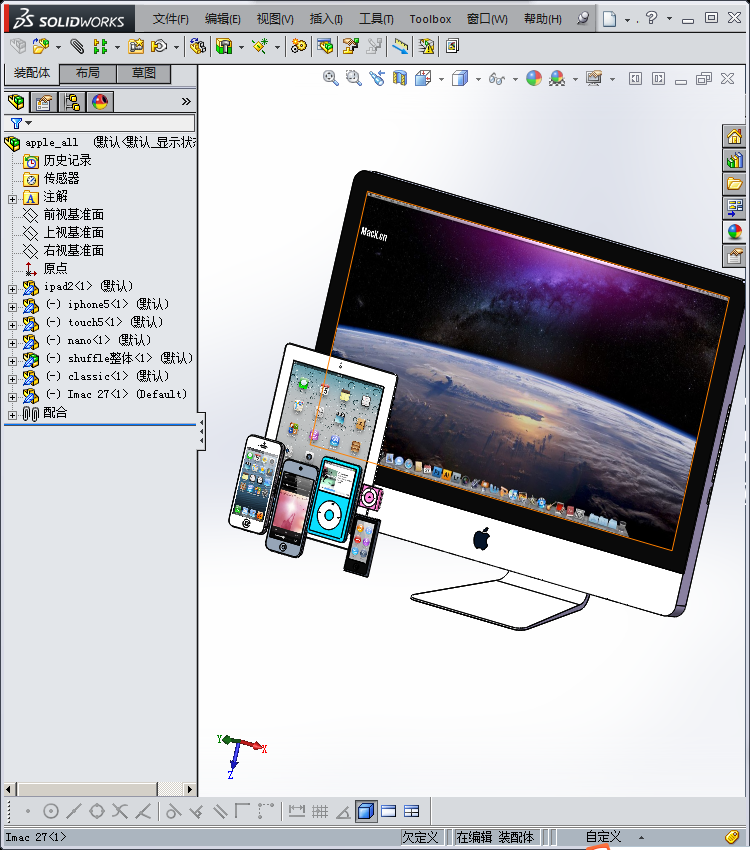This screenshot has width=750, height=850.
Task: Click the Exploded View icon
Action: tap(351, 47)
